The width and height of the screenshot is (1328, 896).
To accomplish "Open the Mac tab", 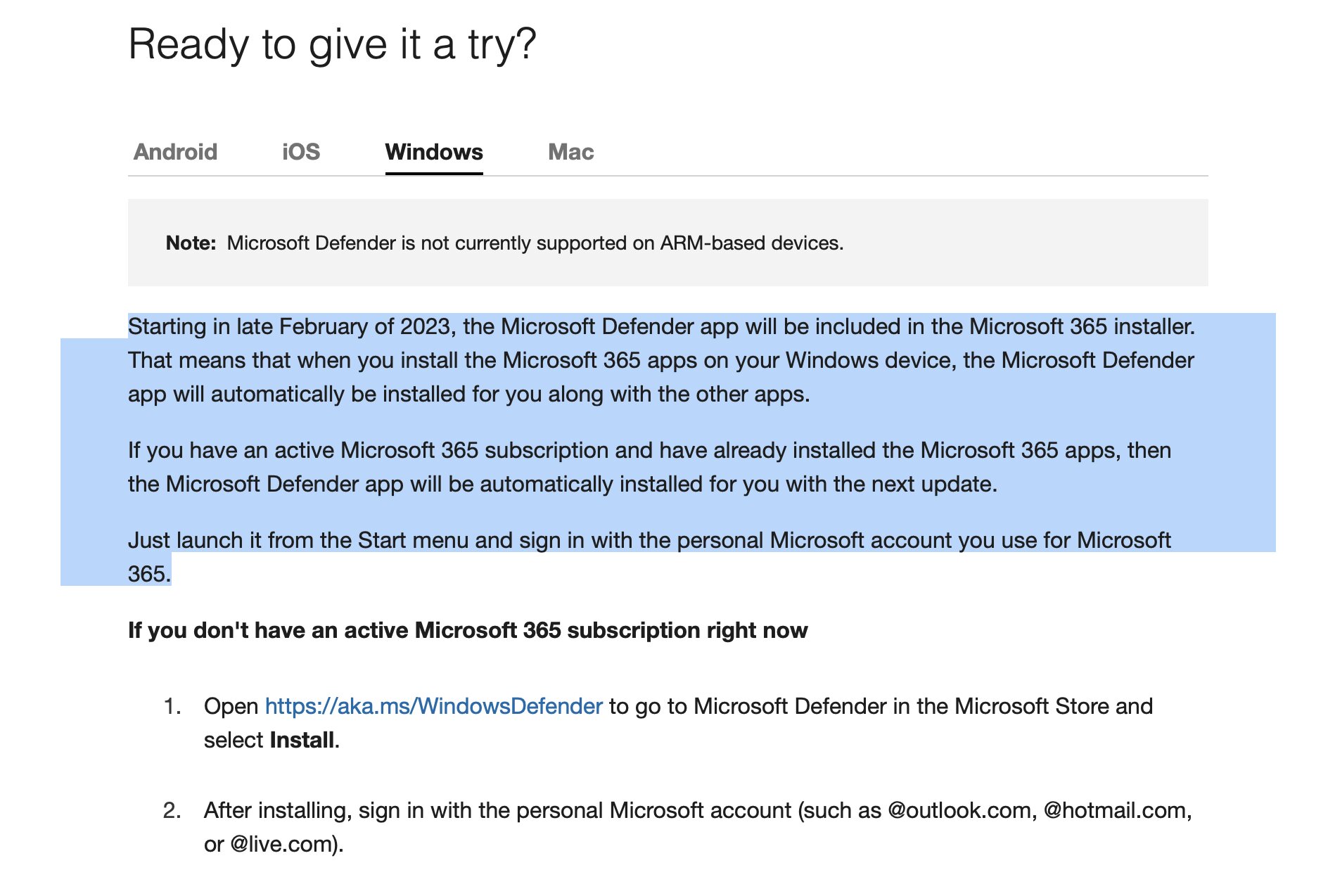I will pyautogui.click(x=570, y=152).
